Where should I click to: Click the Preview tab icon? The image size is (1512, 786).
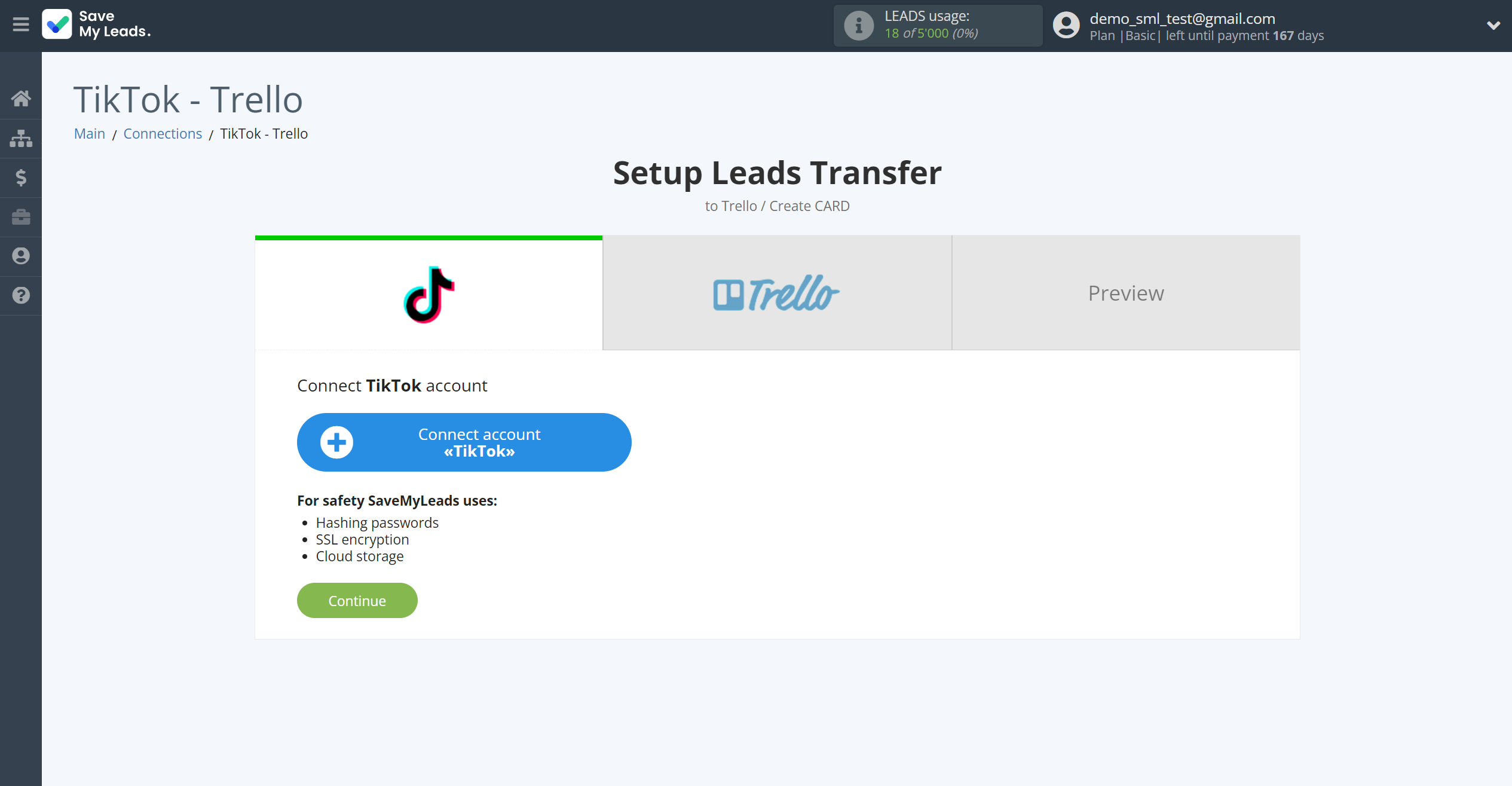pos(1126,293)
